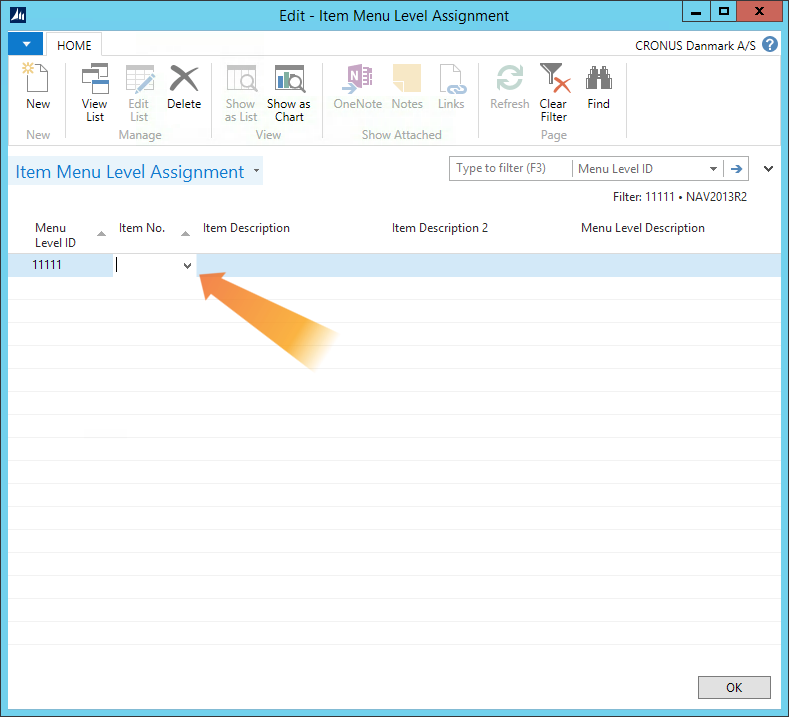Screen dimensions: 789x717
Task: Apply filter with the blue arrow
Action: pos(736,169)
